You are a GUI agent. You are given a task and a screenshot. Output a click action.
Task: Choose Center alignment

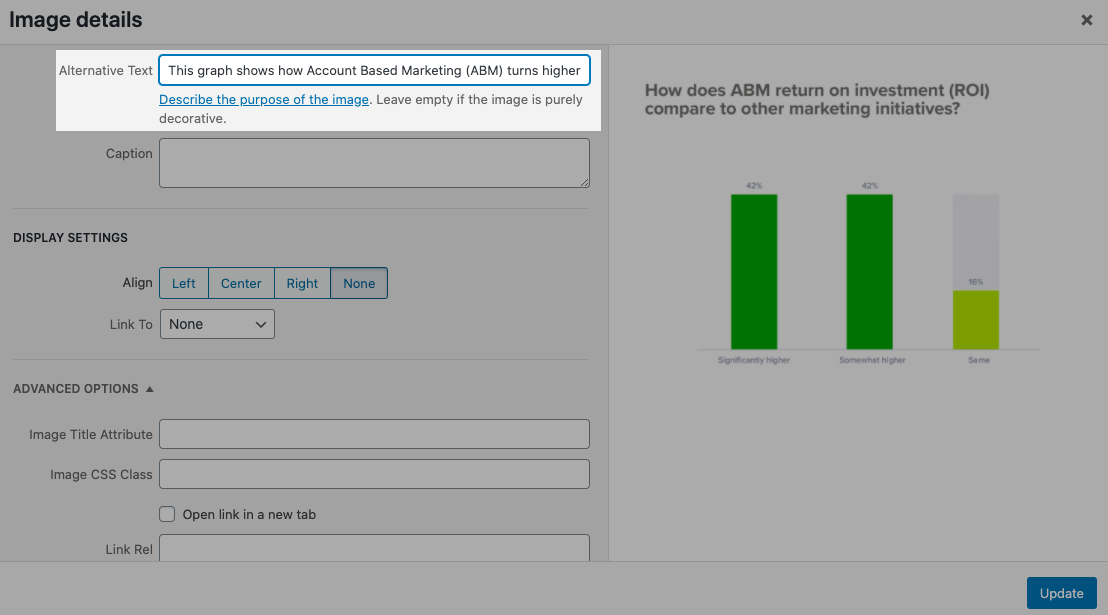[x=241, y=284]
